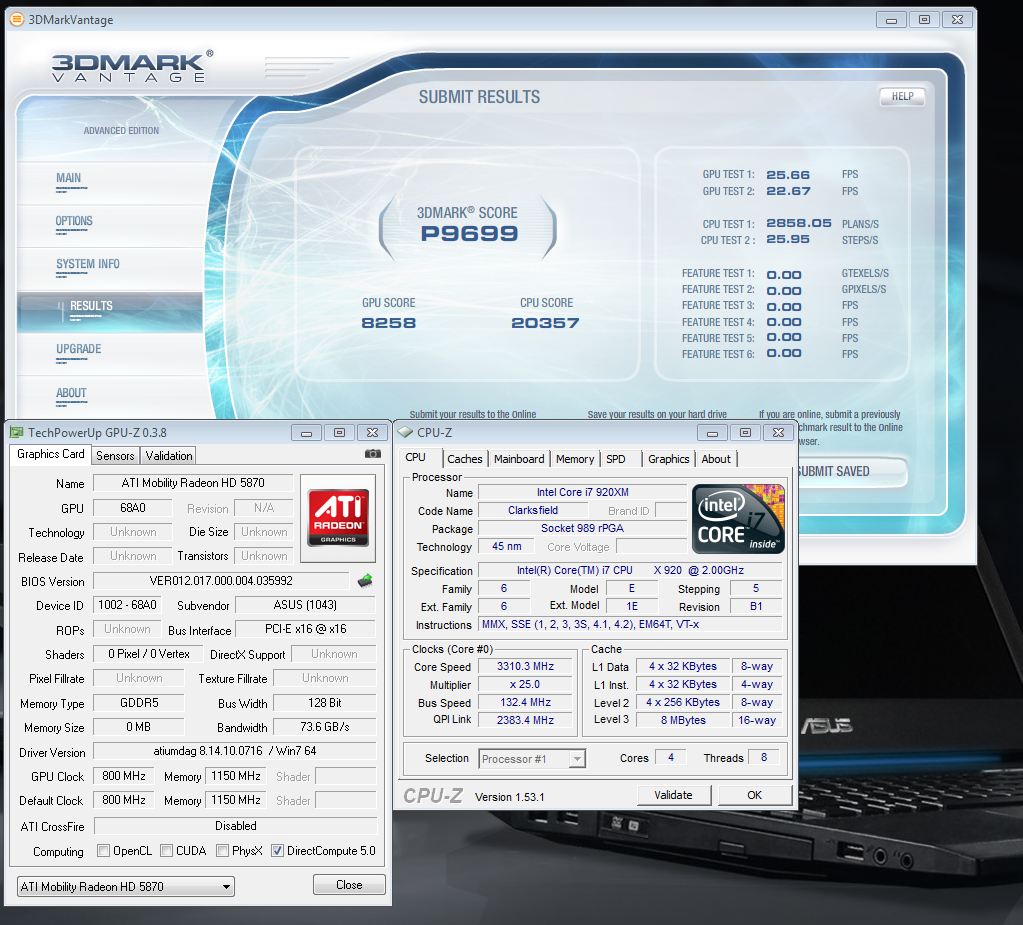This screenshot has height=925, width=1023.
Task: Click the ATI Radeon logo in GPU-Z
Action: [x=338, y=519]
